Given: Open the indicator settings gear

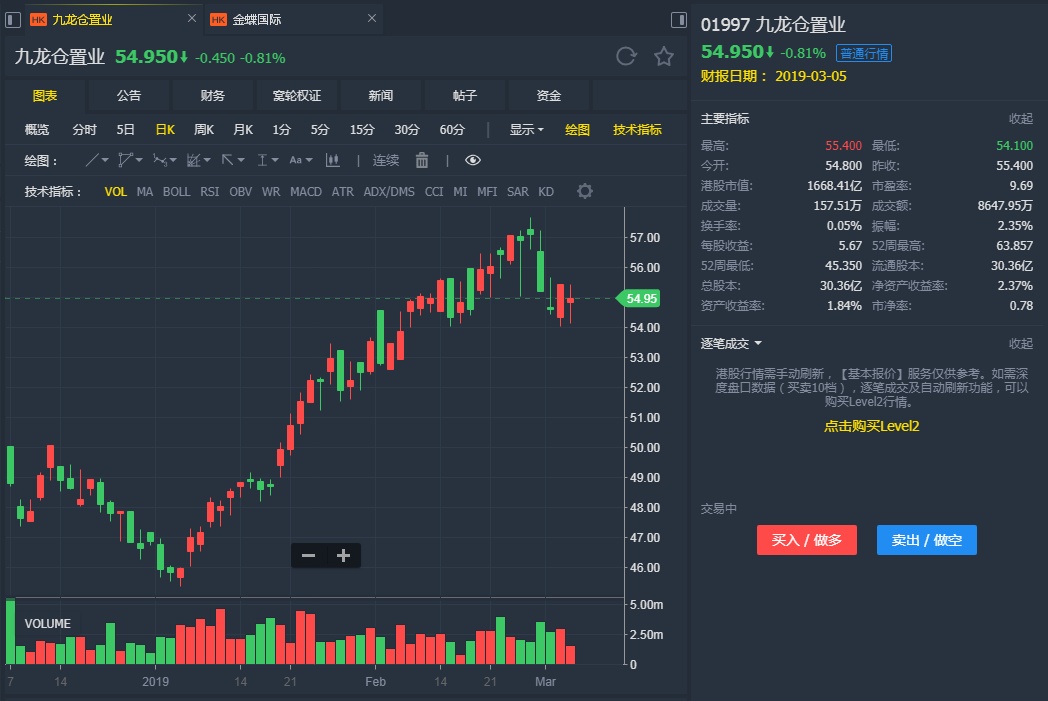Looking at the screenshot, I should click(585, 191).
